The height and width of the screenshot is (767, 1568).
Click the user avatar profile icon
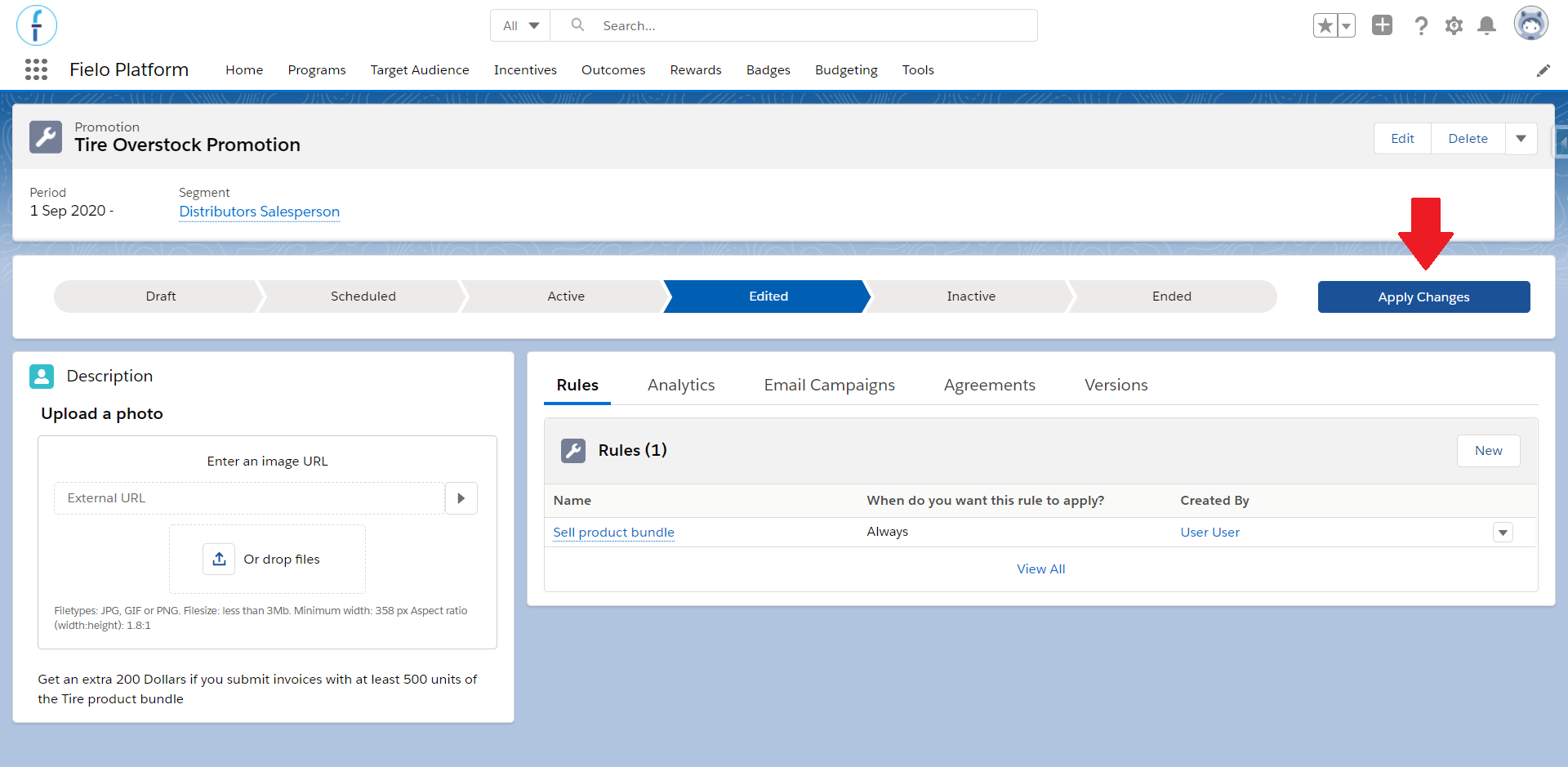1531,25
